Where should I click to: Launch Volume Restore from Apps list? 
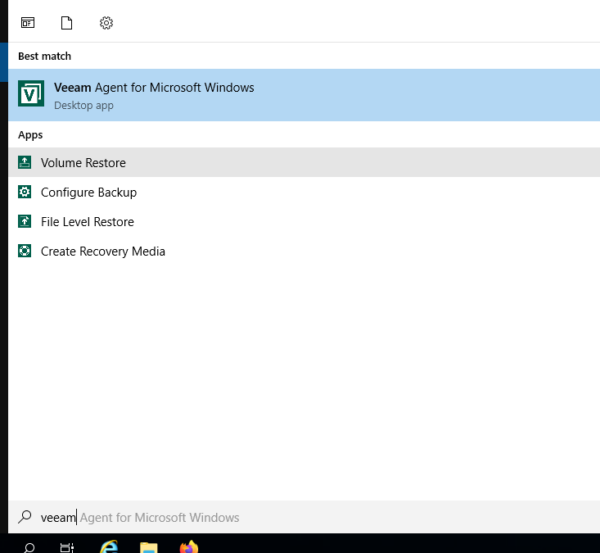(83, 163)
